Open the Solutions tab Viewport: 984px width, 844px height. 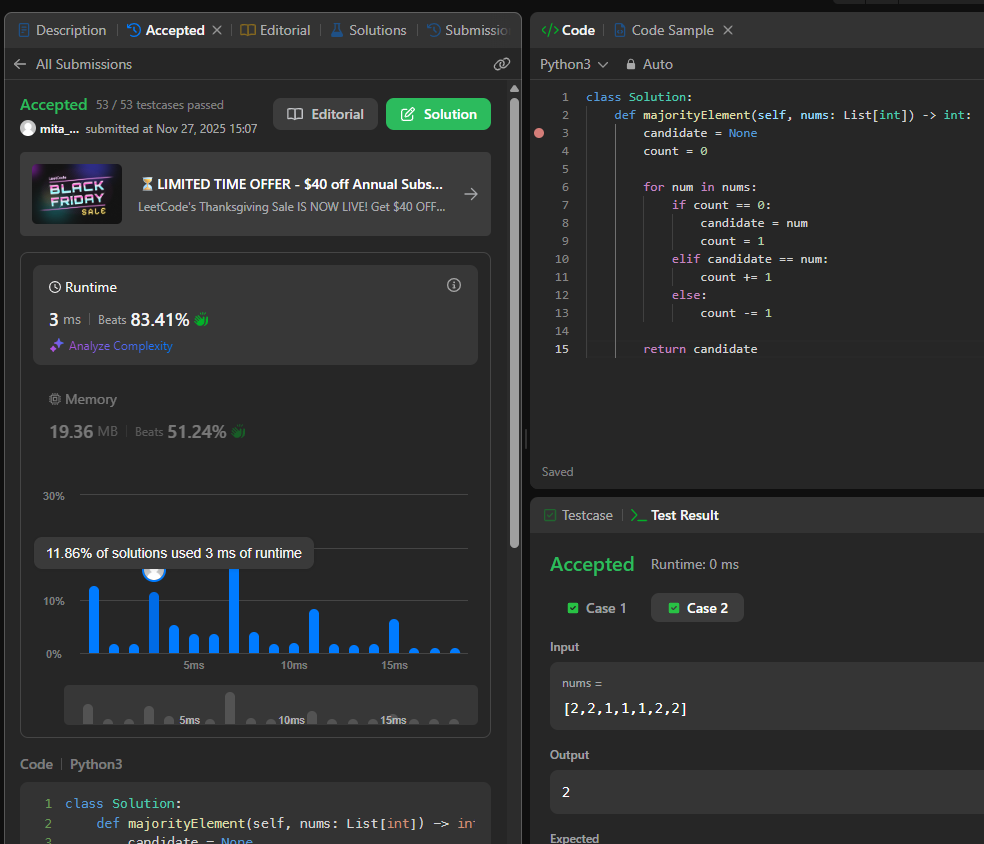pos(369,30)
